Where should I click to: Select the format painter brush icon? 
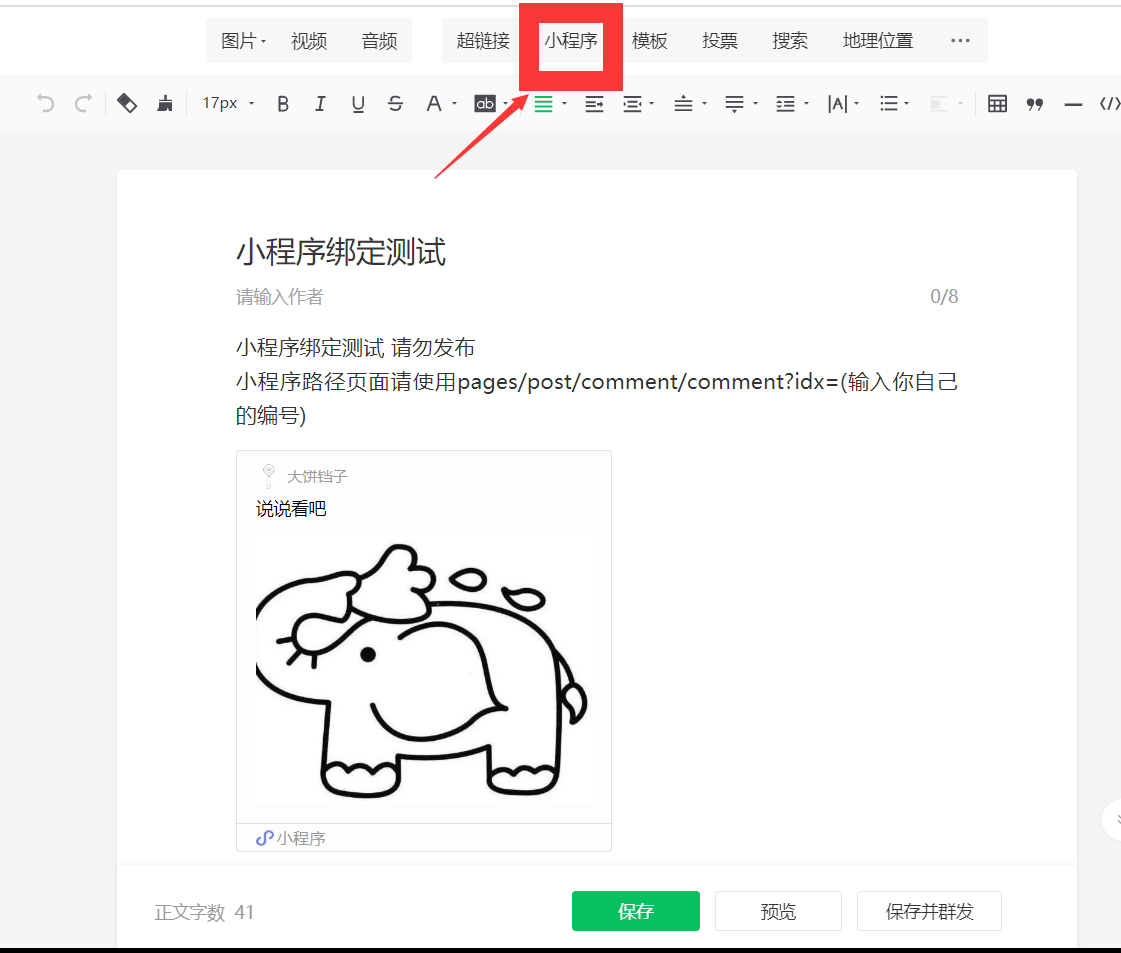click(164, 104)
